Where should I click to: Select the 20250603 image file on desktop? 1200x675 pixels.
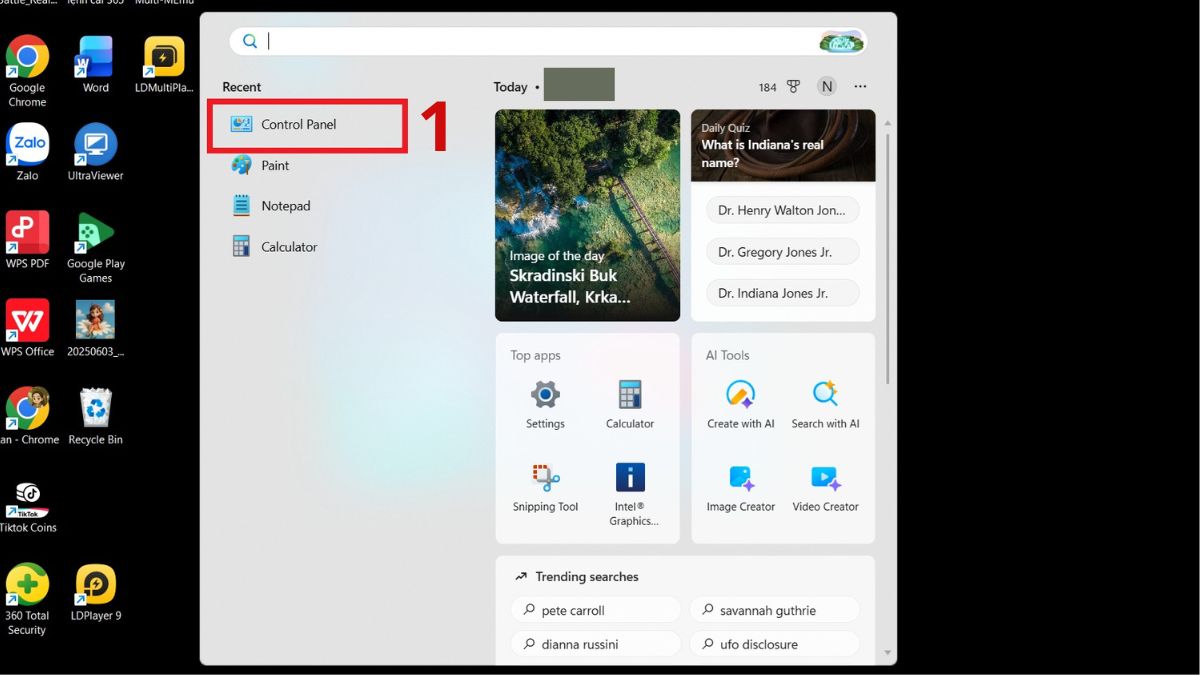click(x=96, y=328)
